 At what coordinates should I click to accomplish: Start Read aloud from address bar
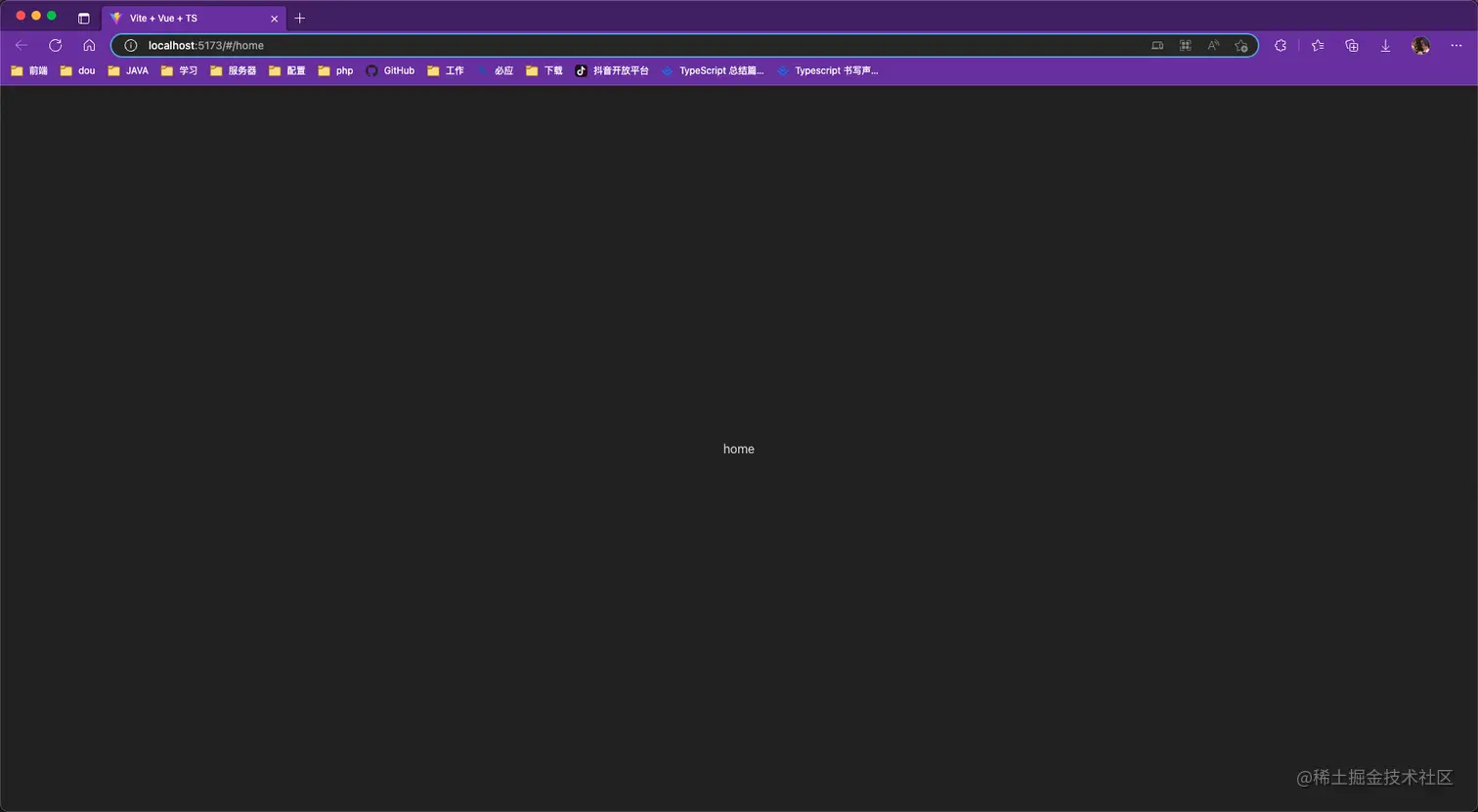(1213, 45)
